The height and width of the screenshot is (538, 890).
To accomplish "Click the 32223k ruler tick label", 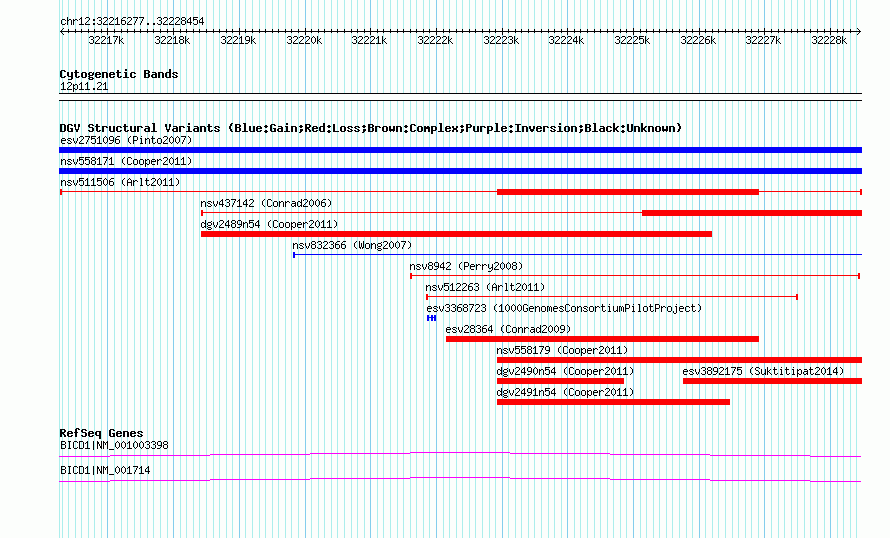I will tap(501, 40).
